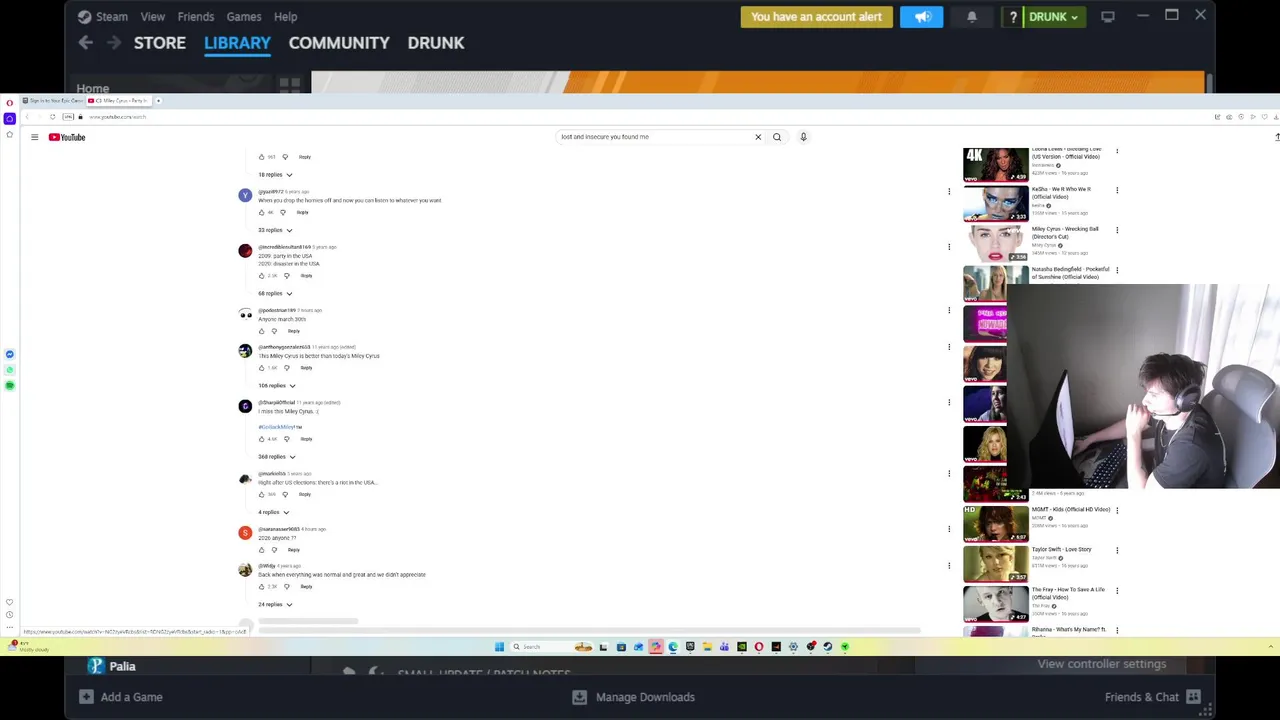Open Friends & Chat in Steam
The width and height of the screenshot is (1280, 720).
click(1153, 697)
